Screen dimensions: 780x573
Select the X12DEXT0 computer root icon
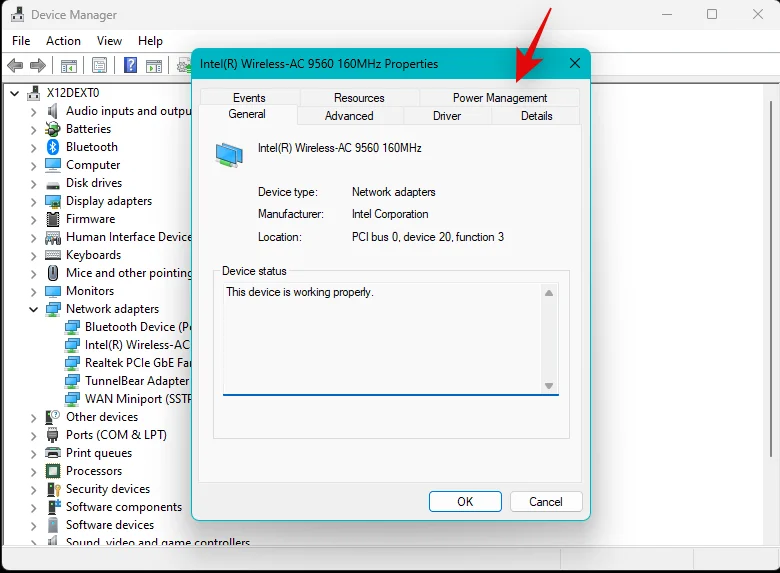34,93
